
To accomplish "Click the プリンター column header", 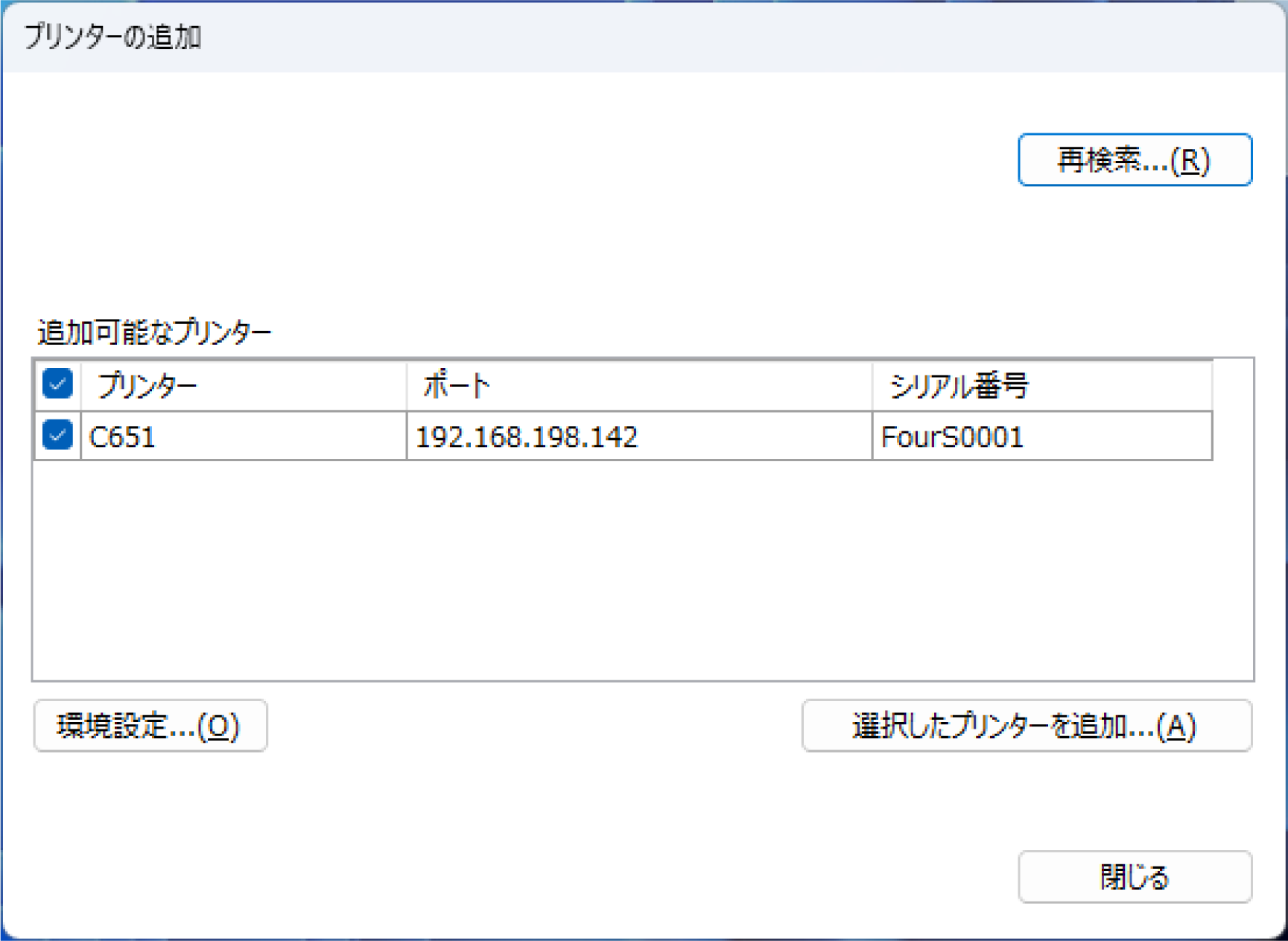I will point(242,386).
